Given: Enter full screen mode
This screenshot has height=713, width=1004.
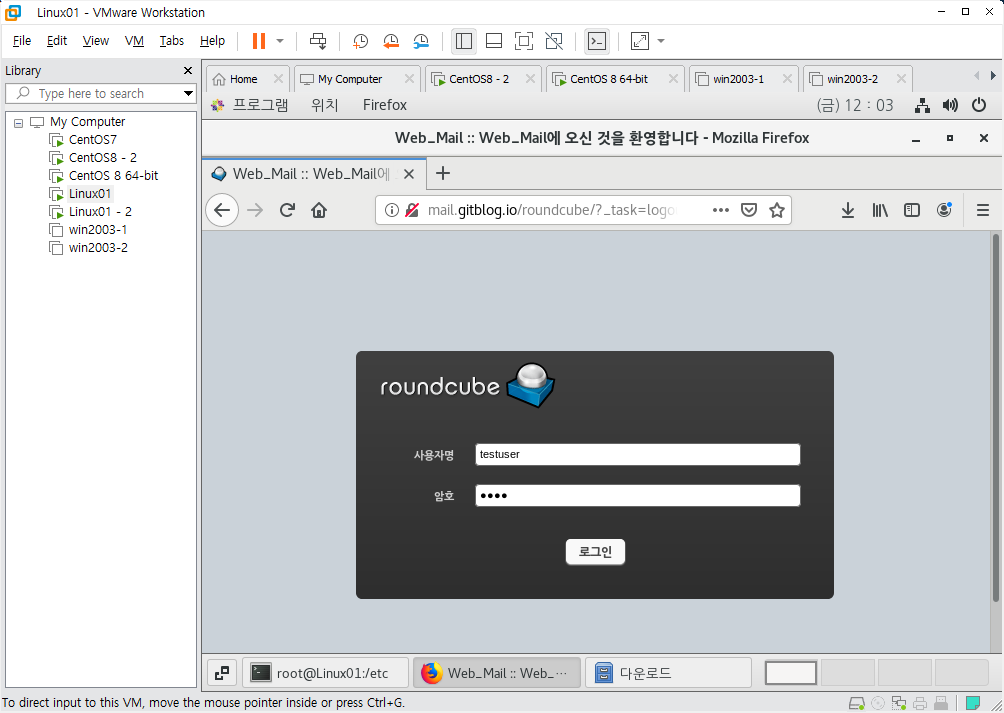Looking at the screenshot, I should click(524, 41).
